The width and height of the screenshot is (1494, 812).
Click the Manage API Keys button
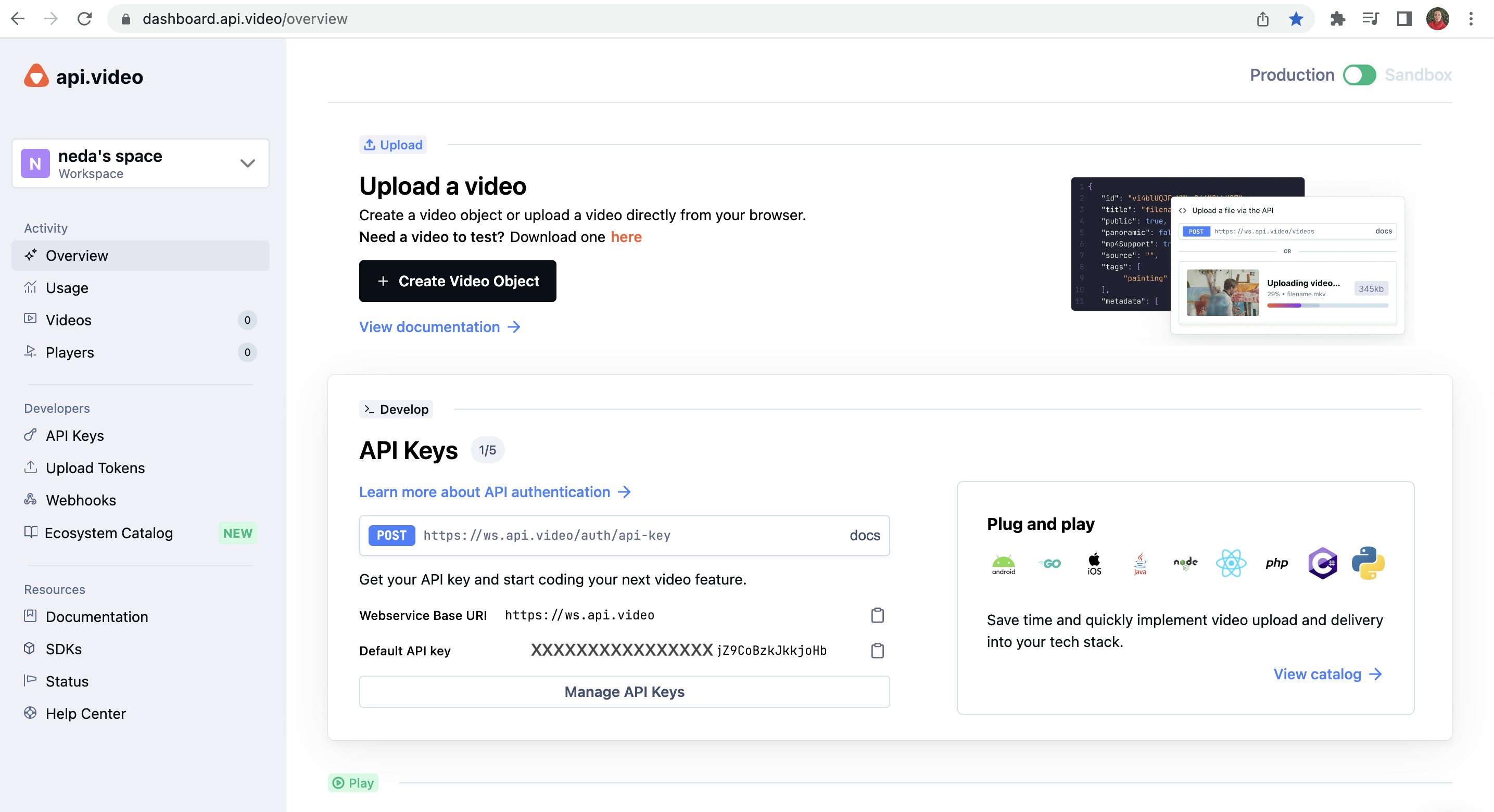(x=625, y=692)
